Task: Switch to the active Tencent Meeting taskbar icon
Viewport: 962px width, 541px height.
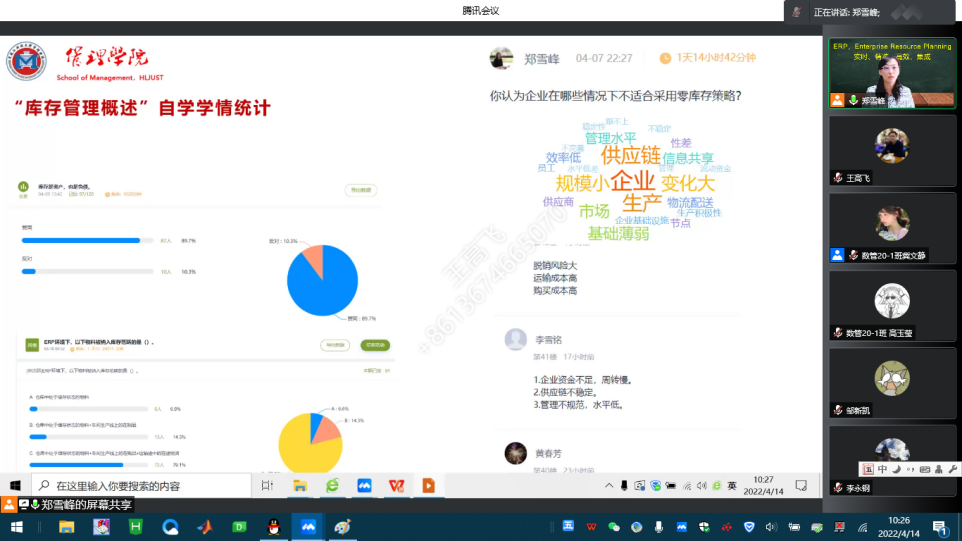Action: [x=307, y=527]
